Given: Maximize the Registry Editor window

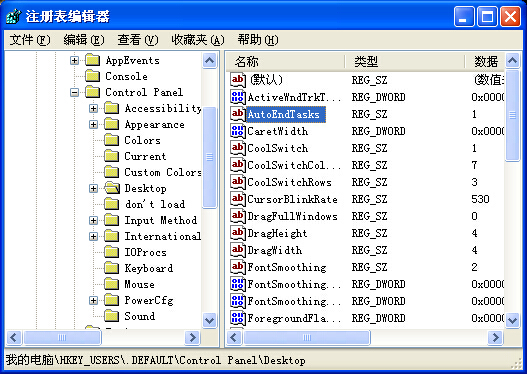Looking at the screenshot, I should pyautogui.click(x=487, y=16).
